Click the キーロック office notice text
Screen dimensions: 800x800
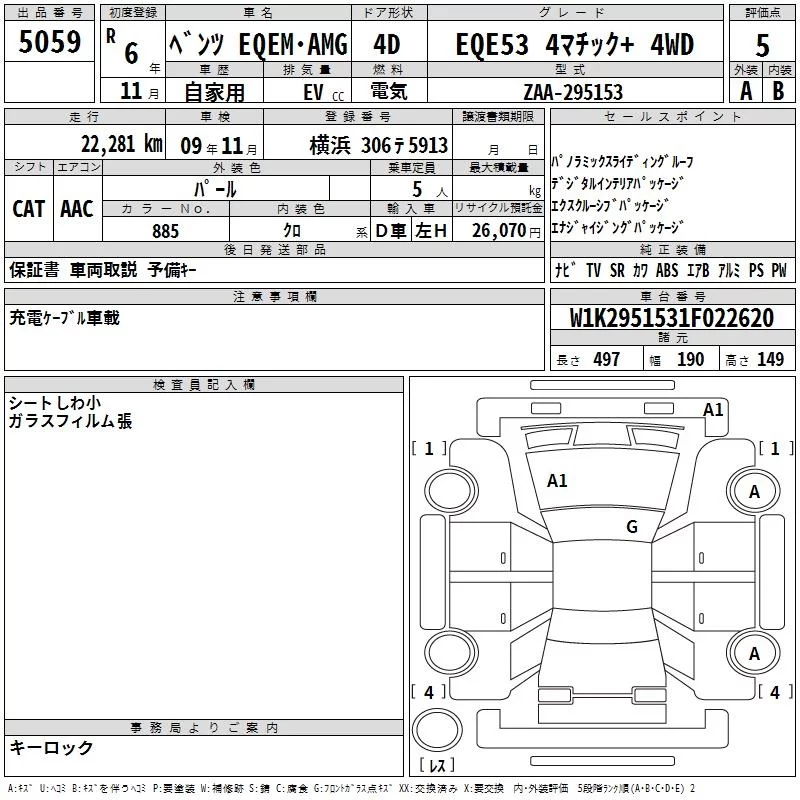51,748
